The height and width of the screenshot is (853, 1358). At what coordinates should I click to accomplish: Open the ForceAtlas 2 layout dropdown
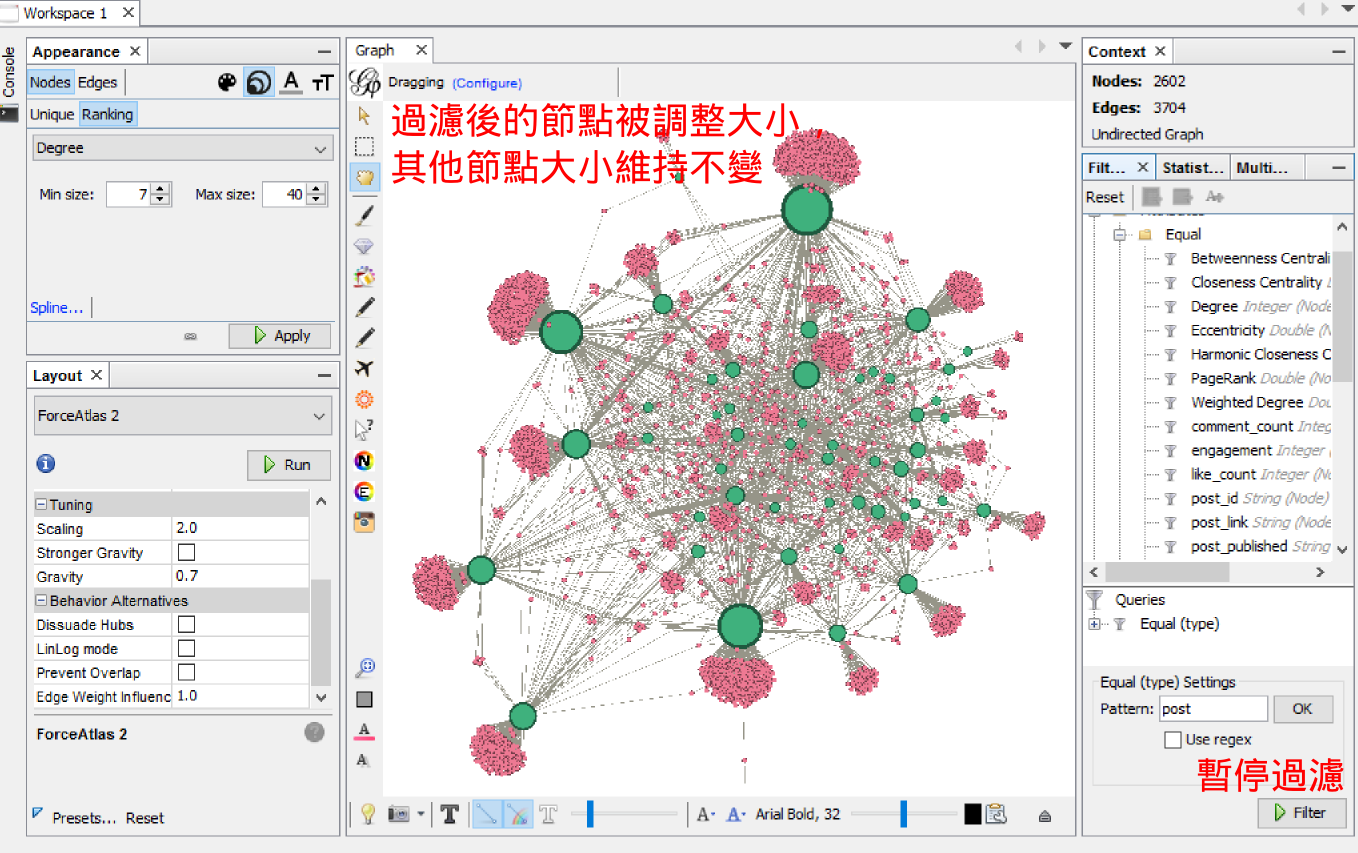pos(183,416)
